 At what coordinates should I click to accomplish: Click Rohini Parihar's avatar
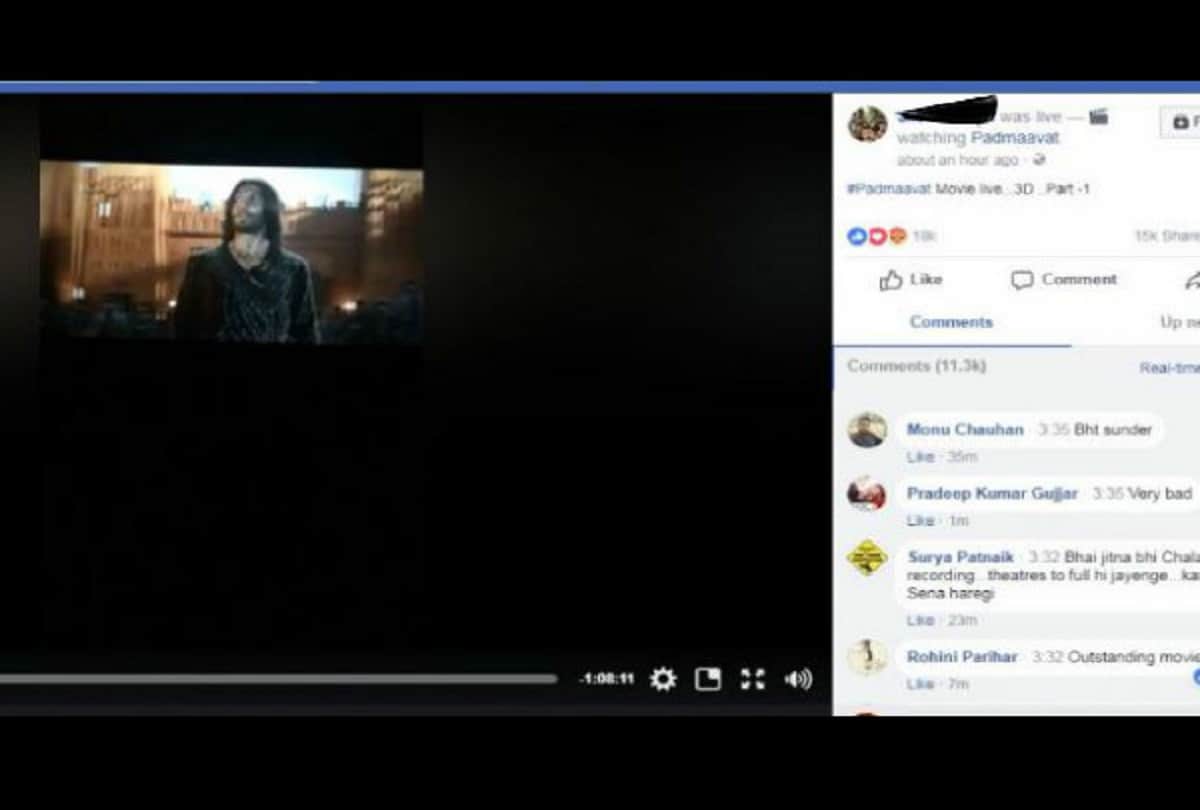coord(867,658)
